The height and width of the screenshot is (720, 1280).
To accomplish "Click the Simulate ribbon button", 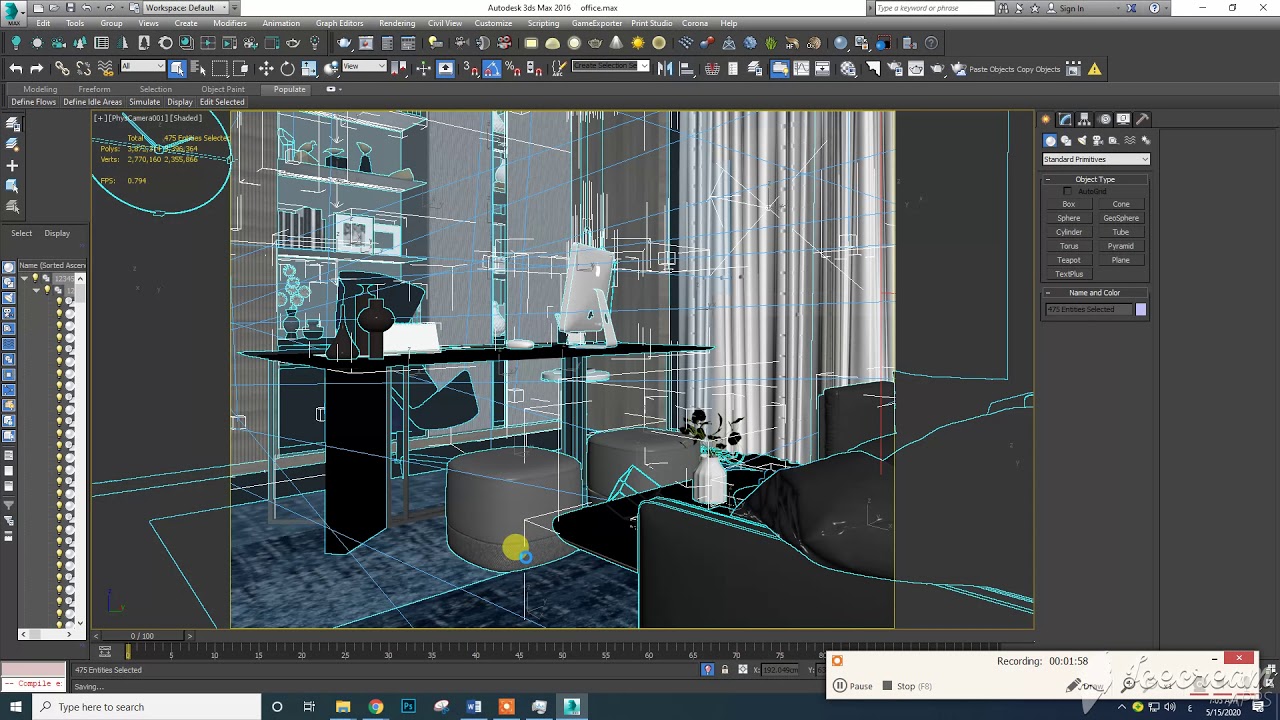I will click(144, 102).
